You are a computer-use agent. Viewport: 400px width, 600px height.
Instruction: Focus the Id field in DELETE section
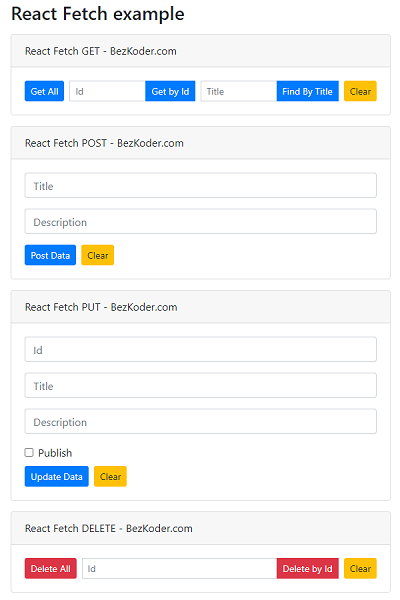coord(180,569)
